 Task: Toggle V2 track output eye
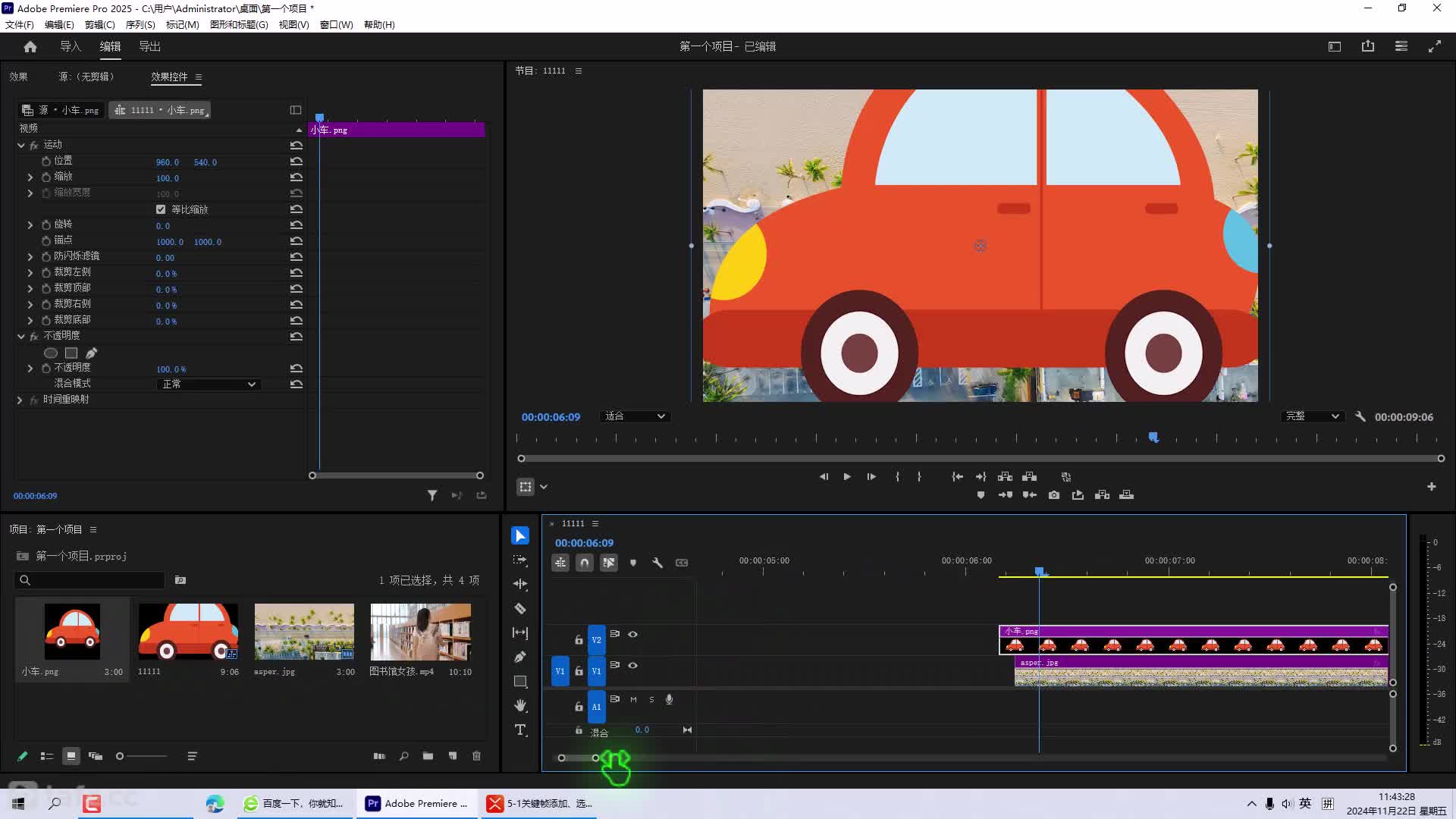(x=633, y=635)
